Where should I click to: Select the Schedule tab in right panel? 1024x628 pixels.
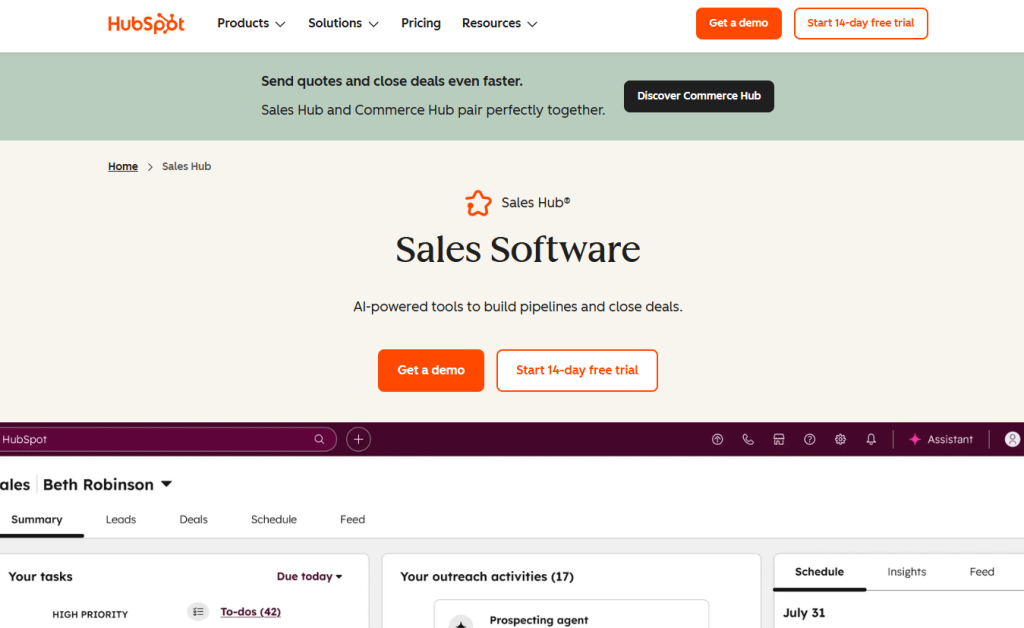(820, 572)
